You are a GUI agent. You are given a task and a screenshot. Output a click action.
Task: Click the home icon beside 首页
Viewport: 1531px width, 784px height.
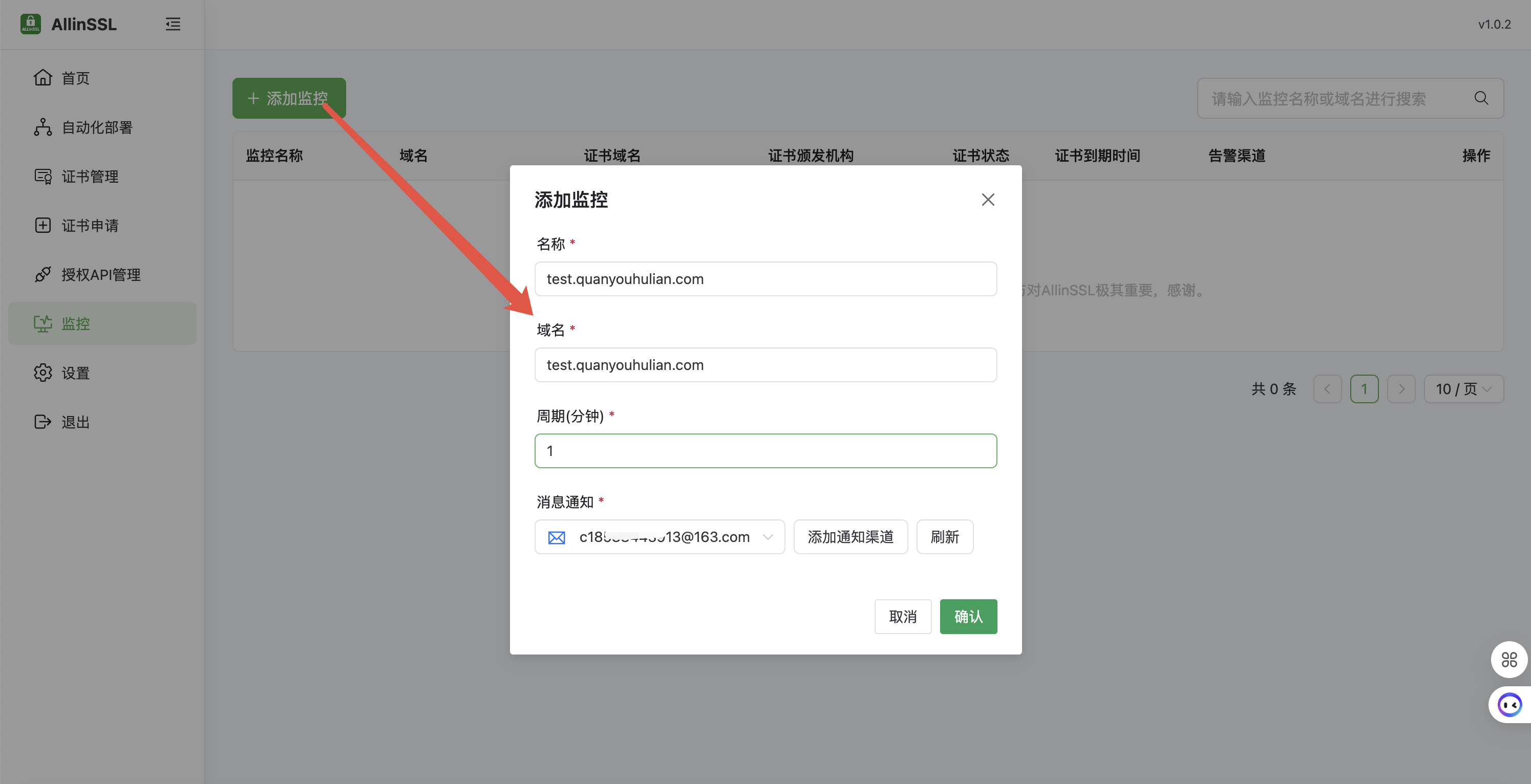pyautogui.click(x=43, y=78)
